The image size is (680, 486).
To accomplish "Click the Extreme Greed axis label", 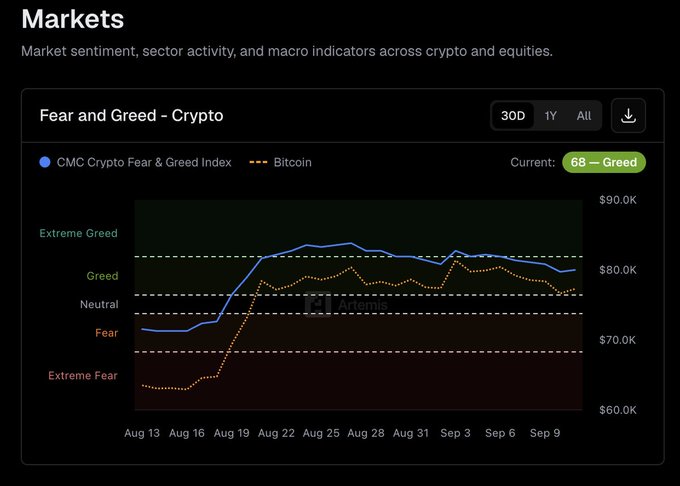I will [78, 233].
